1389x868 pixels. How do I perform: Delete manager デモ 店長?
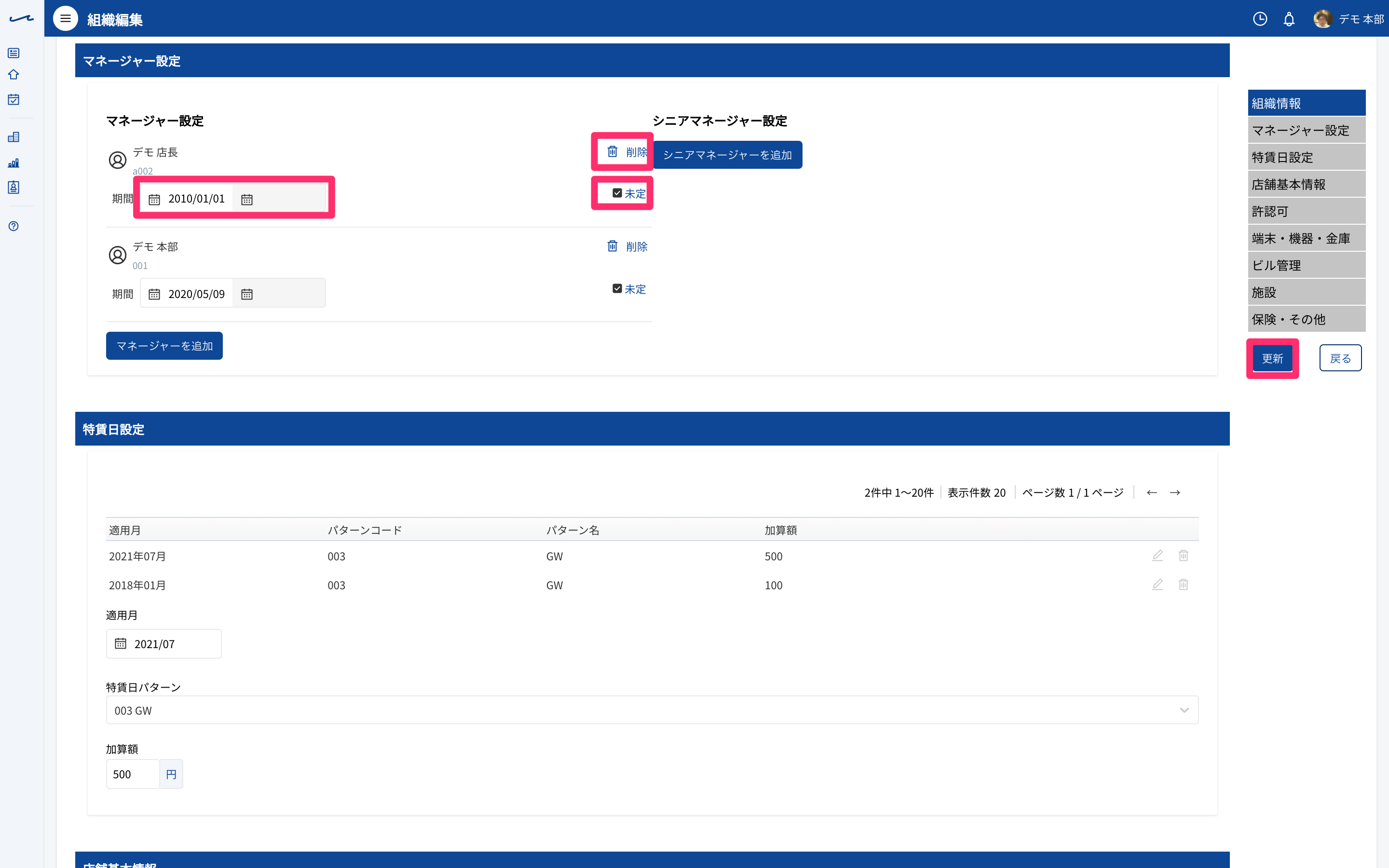[x=627, y=151]
